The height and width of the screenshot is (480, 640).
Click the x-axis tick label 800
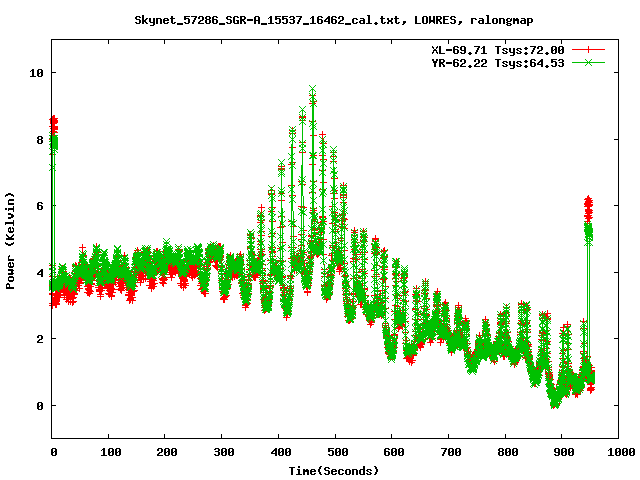(x=507, y=452)
